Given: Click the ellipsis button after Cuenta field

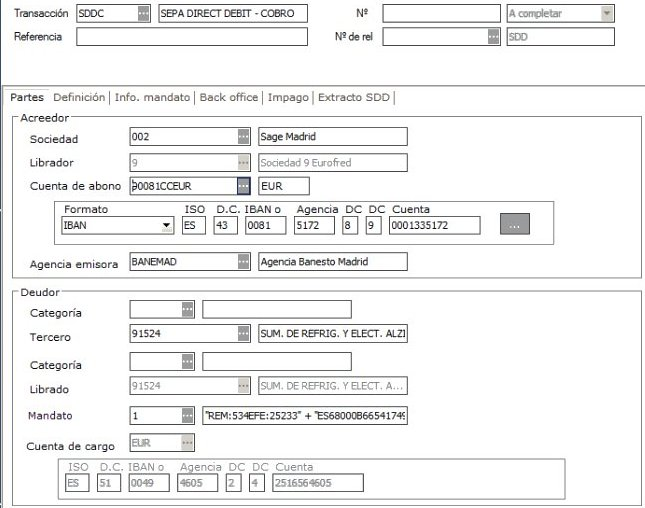Looking at the screenshot, I should point(514,225).
